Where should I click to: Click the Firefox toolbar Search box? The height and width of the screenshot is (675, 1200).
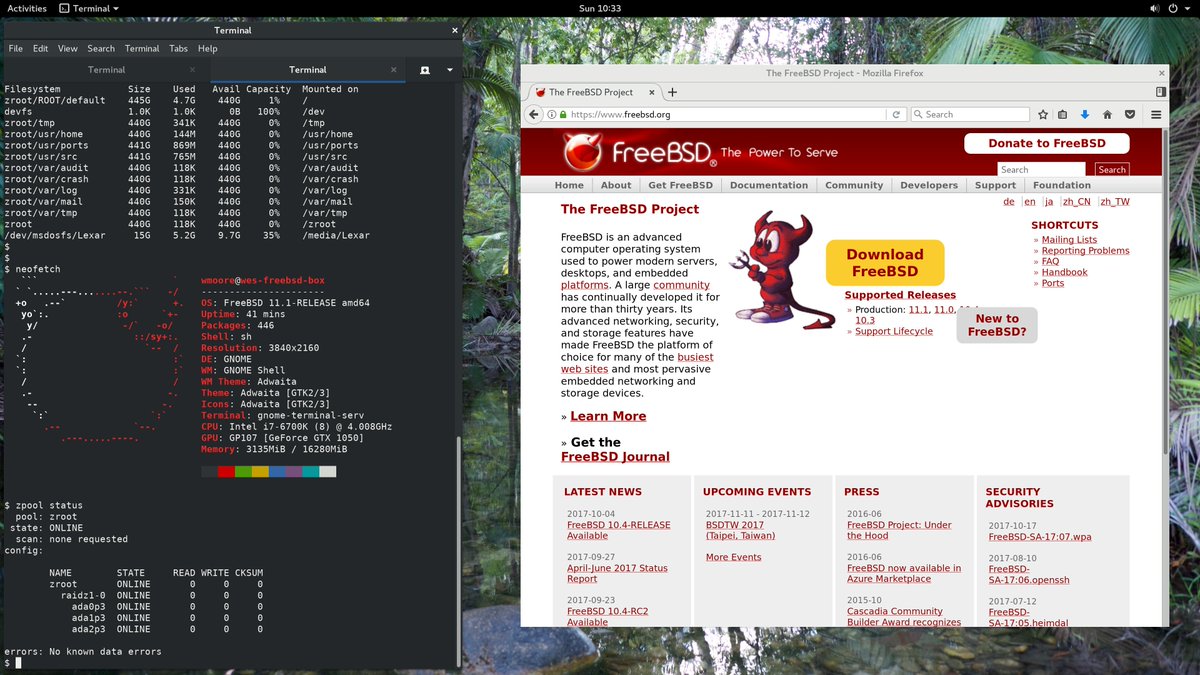pyautogui.click(x=970, y=114)
